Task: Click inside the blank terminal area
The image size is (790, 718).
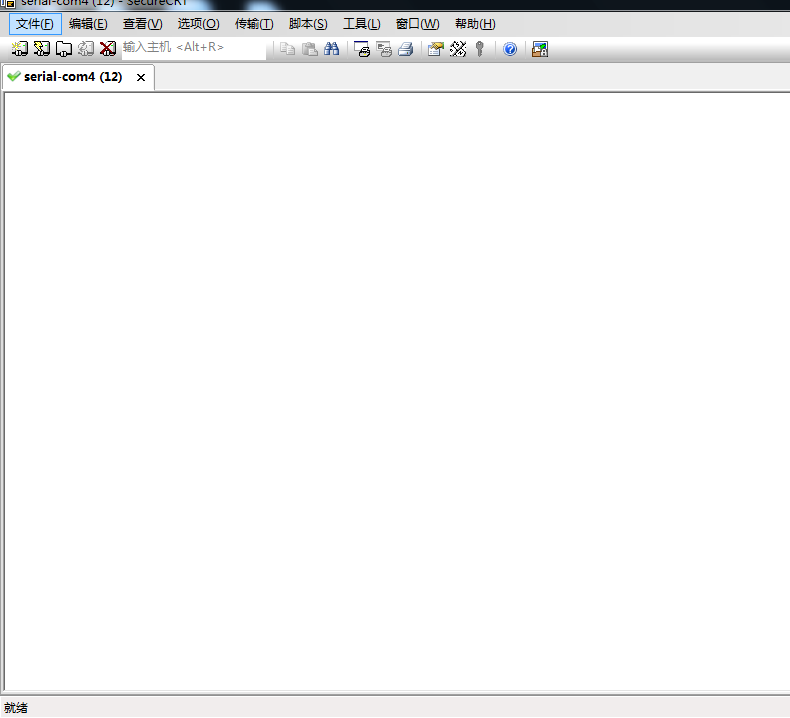Action: (397, 391)
